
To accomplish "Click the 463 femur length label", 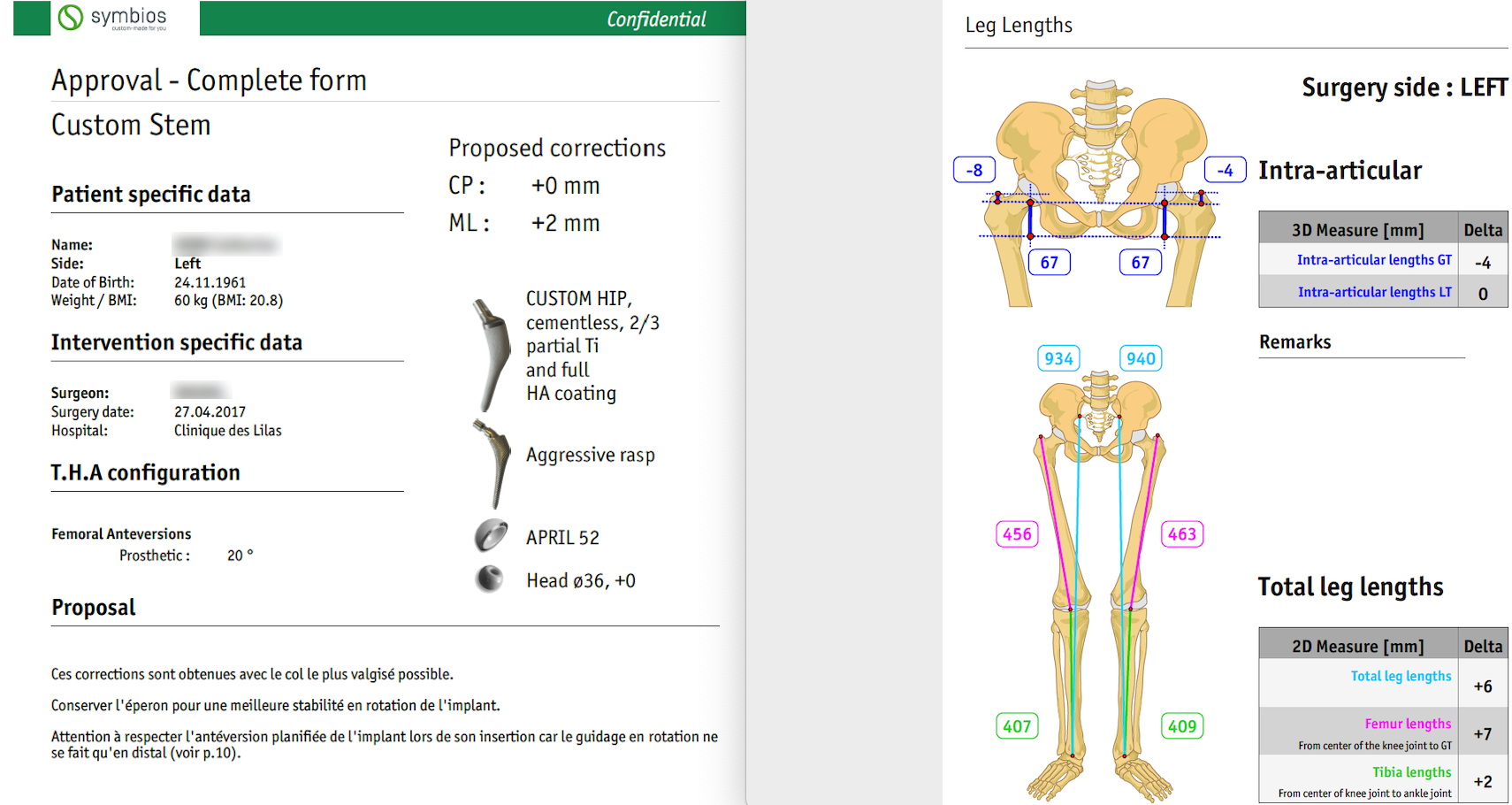I will pos(1181,534).
